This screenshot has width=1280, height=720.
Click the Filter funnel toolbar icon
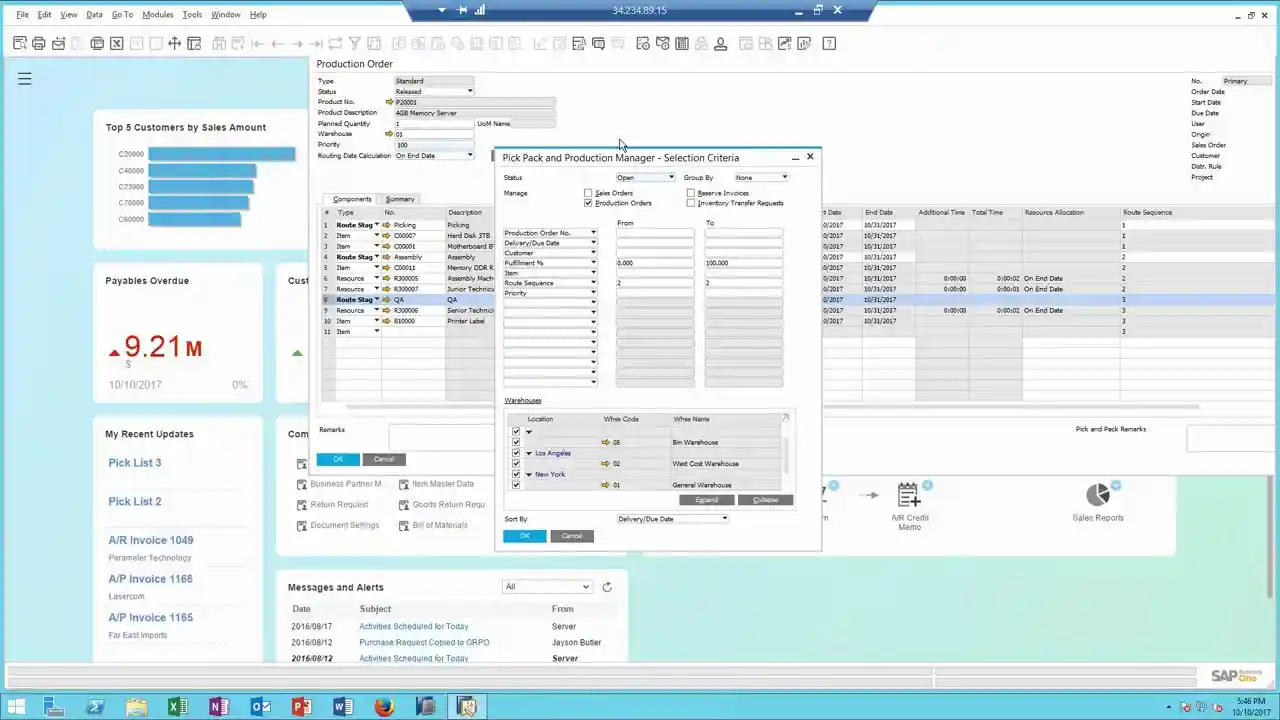pyautogui.click(x=354, y=43)
